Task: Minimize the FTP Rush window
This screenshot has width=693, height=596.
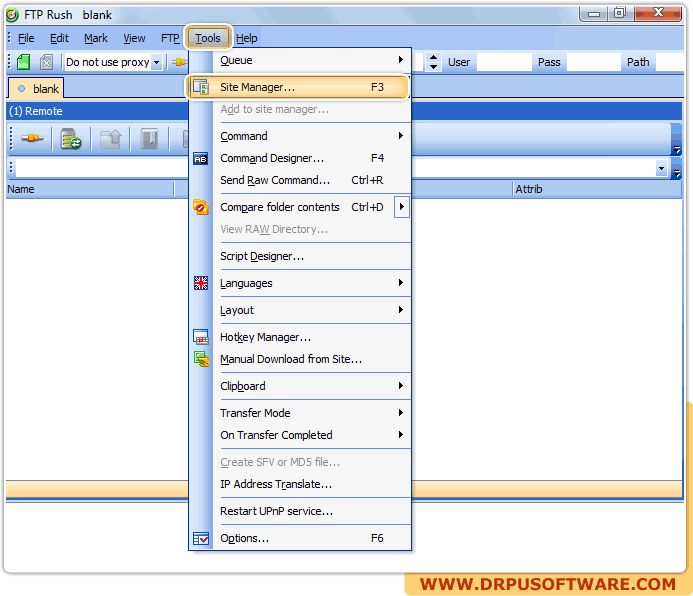Action: point(593,14)
